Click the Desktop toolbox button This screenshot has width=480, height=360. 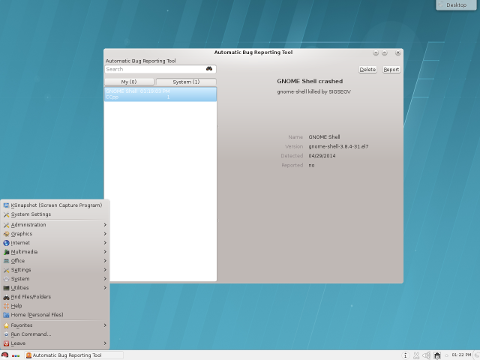pos(456,5)
